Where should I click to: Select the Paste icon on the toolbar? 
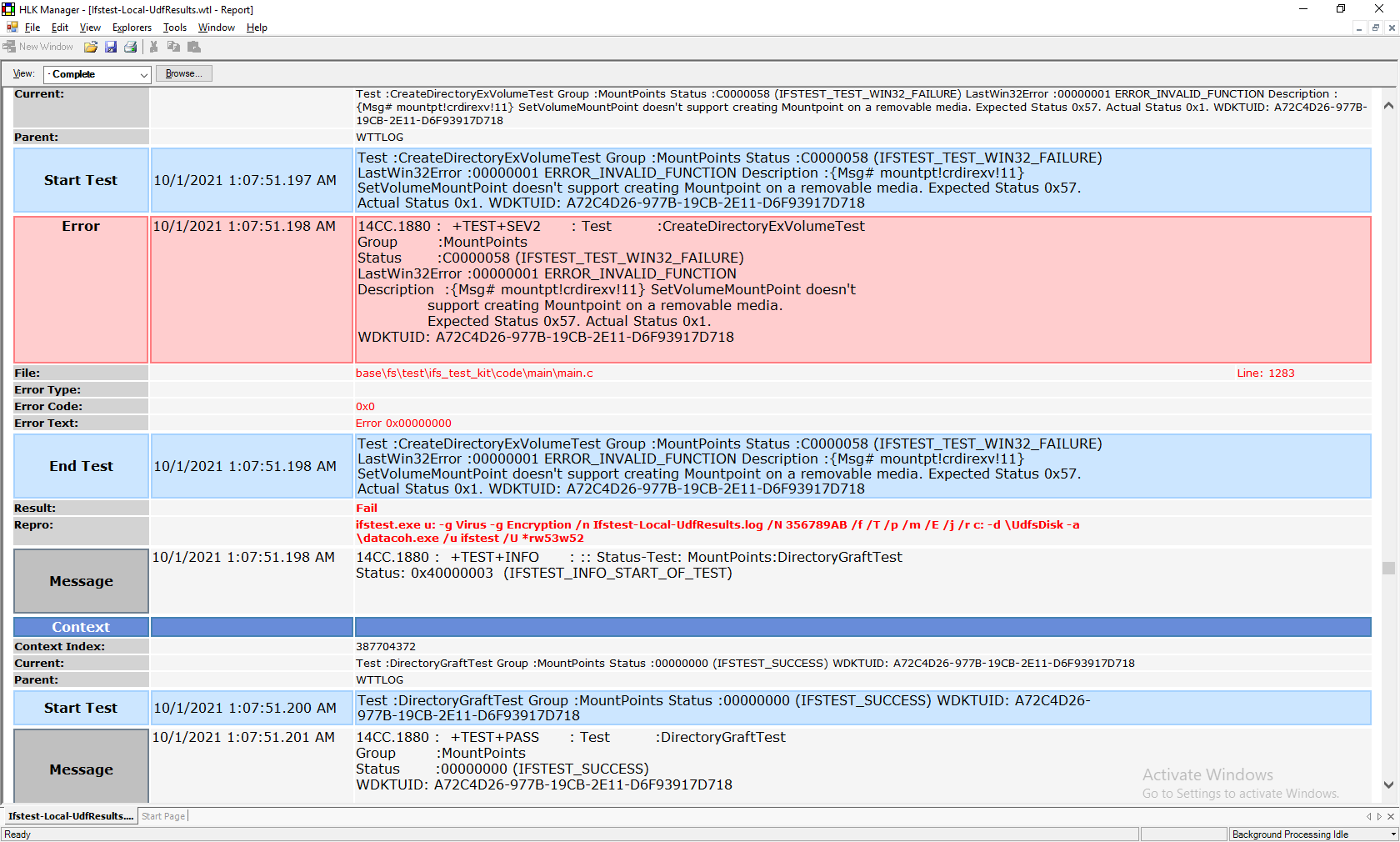(194, 47)
